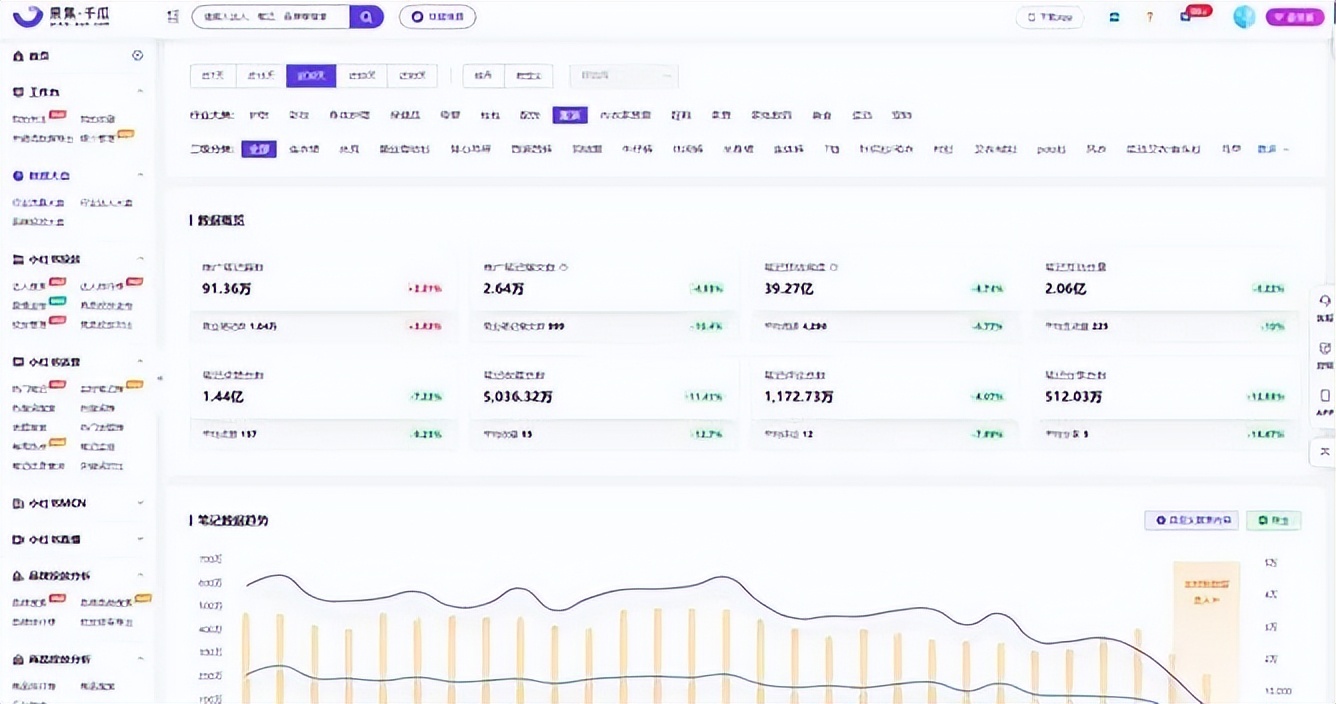Click the floating back-to-top arrow icon
This screenshot has height=704, width=1336.
[x=1325, y=453]
